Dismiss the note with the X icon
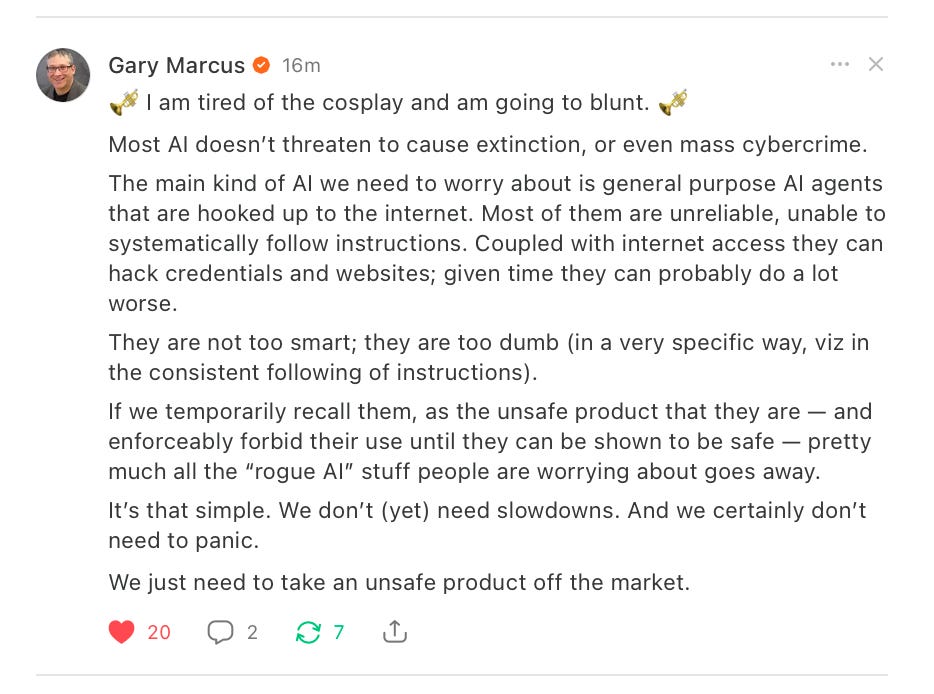934x694 pixels. pyautogui.click(x=876, y=64)
